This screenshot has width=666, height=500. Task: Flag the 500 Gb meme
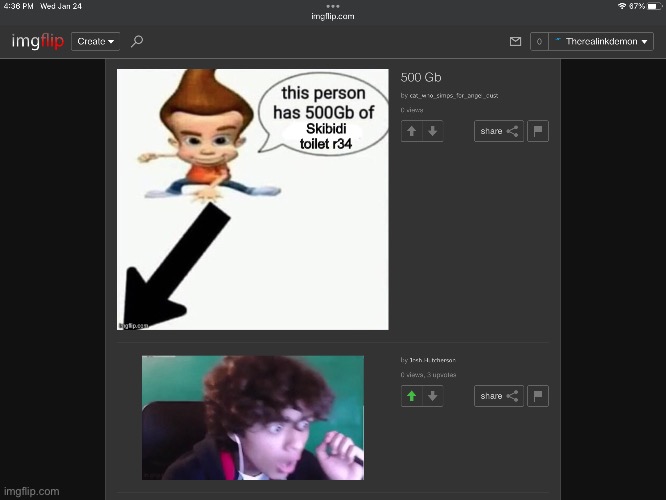click(x=538, y=131)
